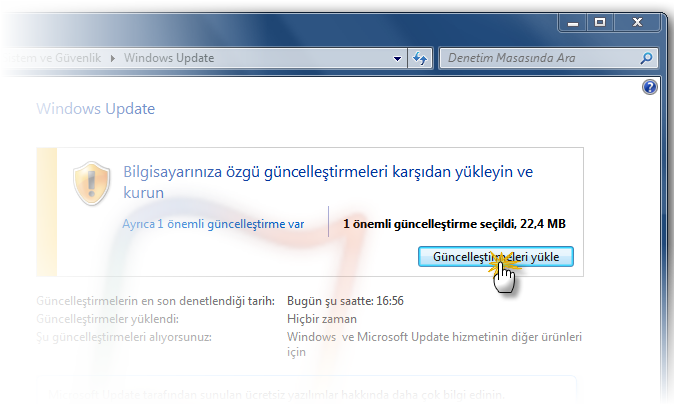Open the help question mark icon
The height and width of the screenshot is (405, 674).
[649, 87]
